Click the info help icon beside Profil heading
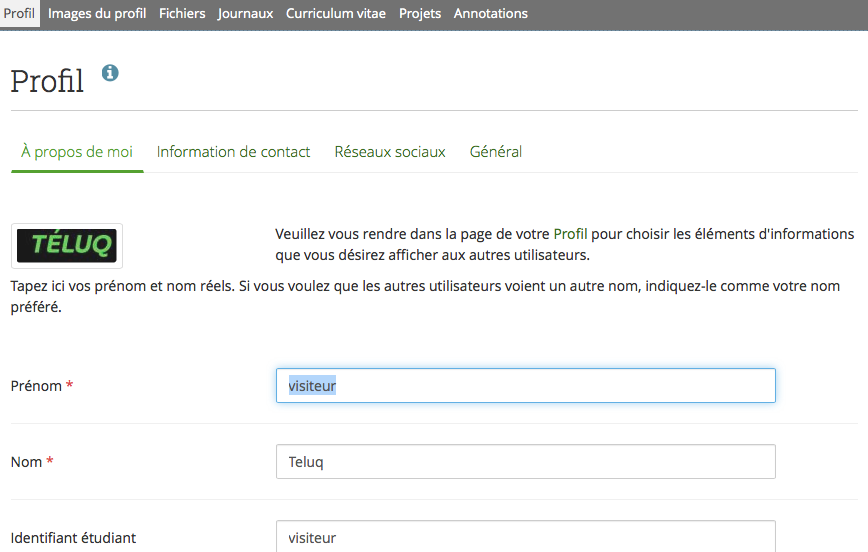Viewport: 868px width, 552px height. coord(110,73)
